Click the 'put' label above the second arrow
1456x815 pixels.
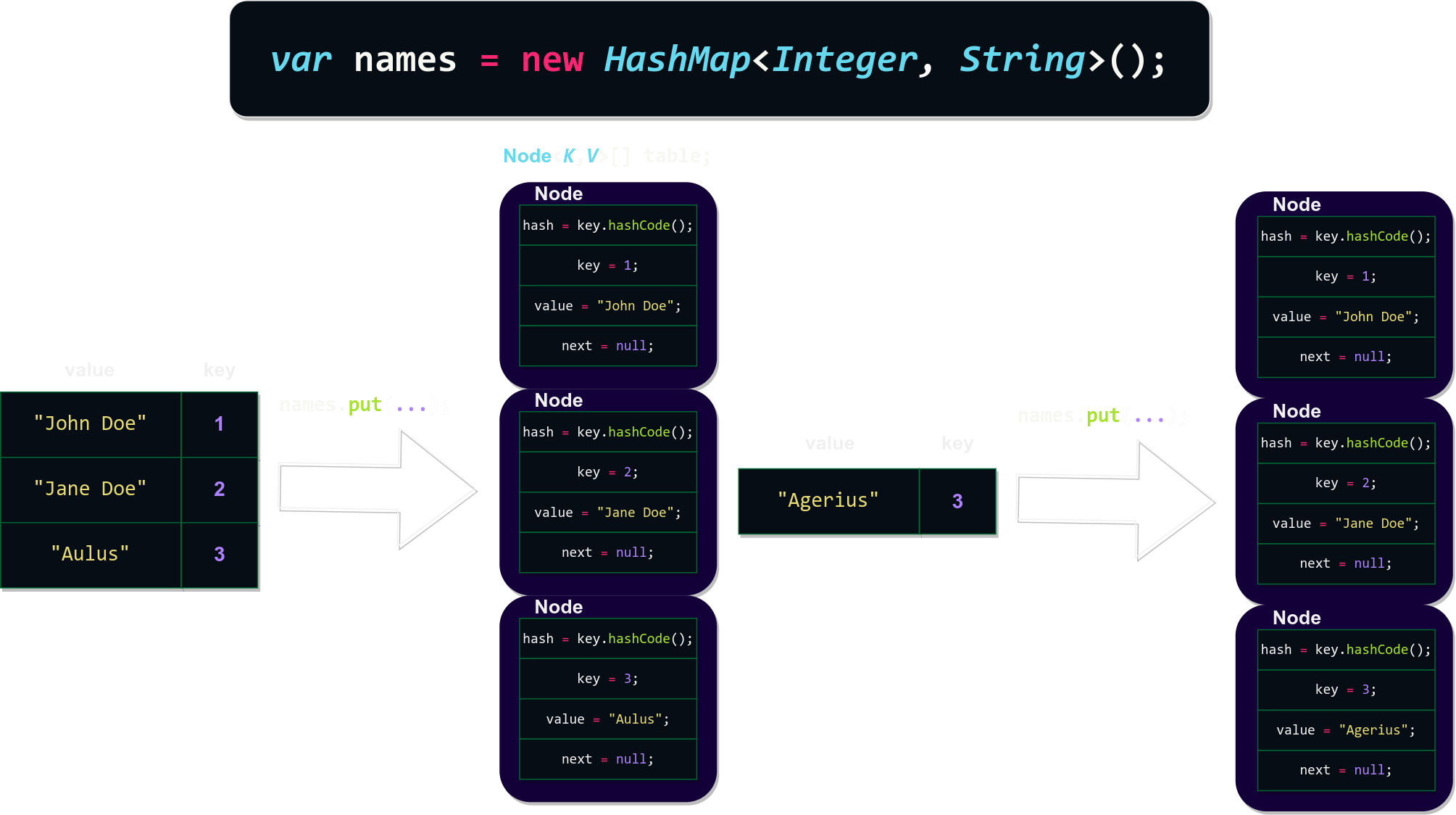click(1102, 415)
